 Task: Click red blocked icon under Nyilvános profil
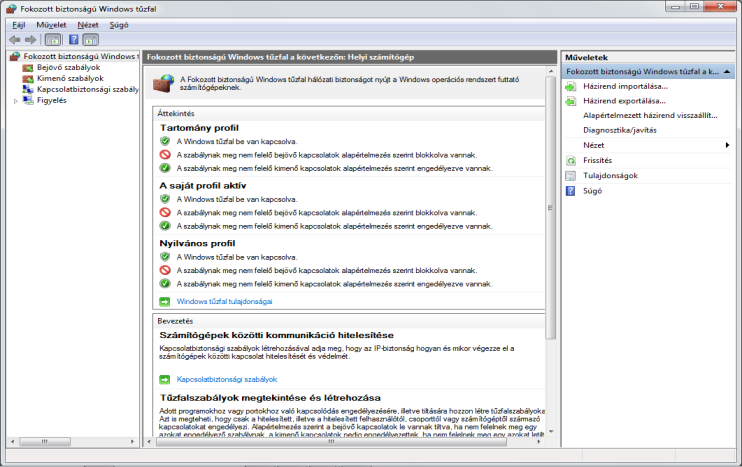[x=165, y=270]
